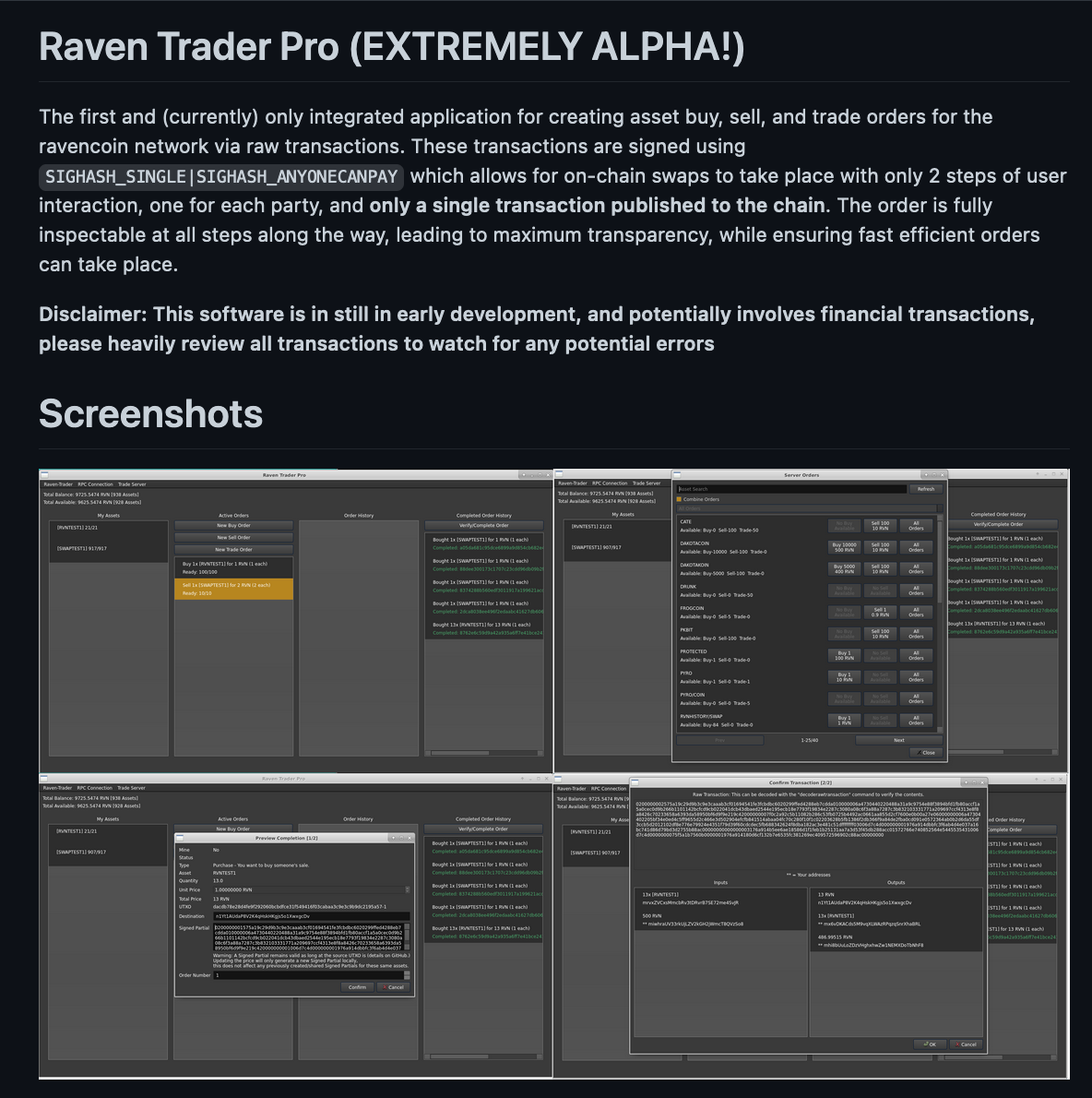The width and height of the screenshot is (1092, 1098).
Task: Click Buy 10000 500 RVN for DAKOTACOIN
Action: coord(844,547)
